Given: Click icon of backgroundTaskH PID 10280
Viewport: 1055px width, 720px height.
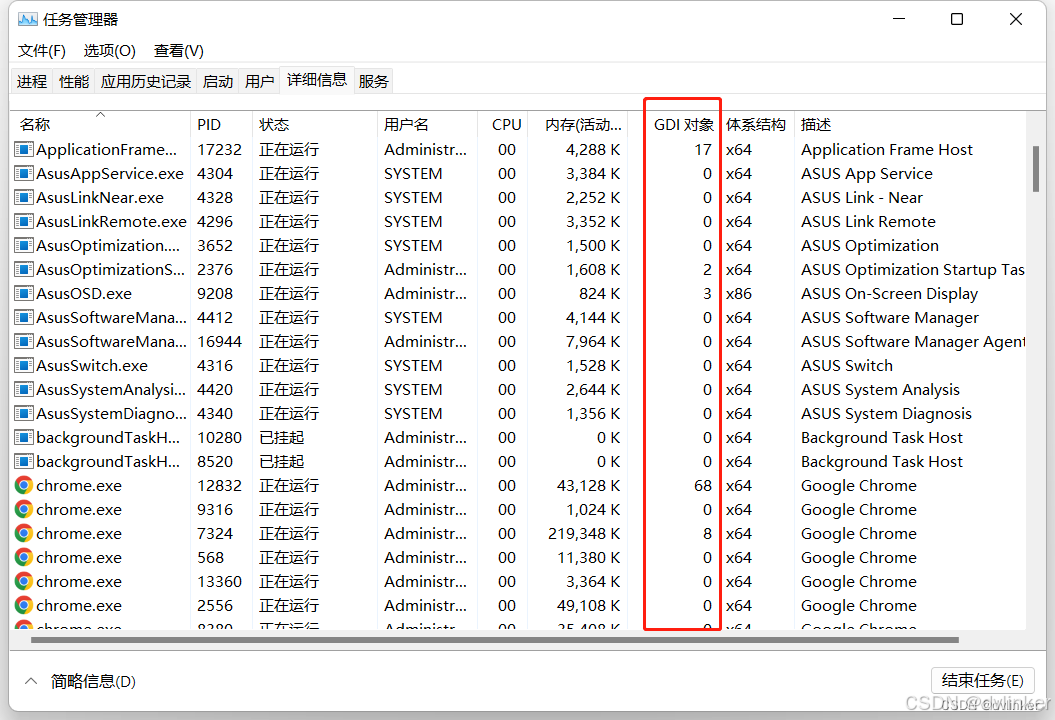Looking at the screenshot, I should coord(24,437).
